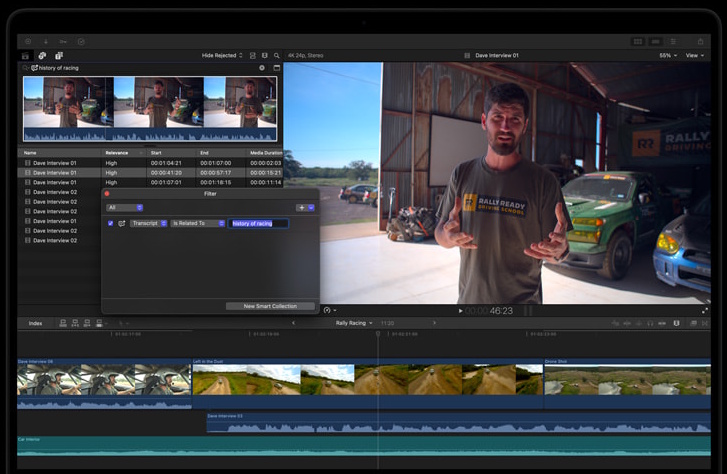727x474 pixels.
Task: Click the New Smart Collection button
Action: point(270,306)
